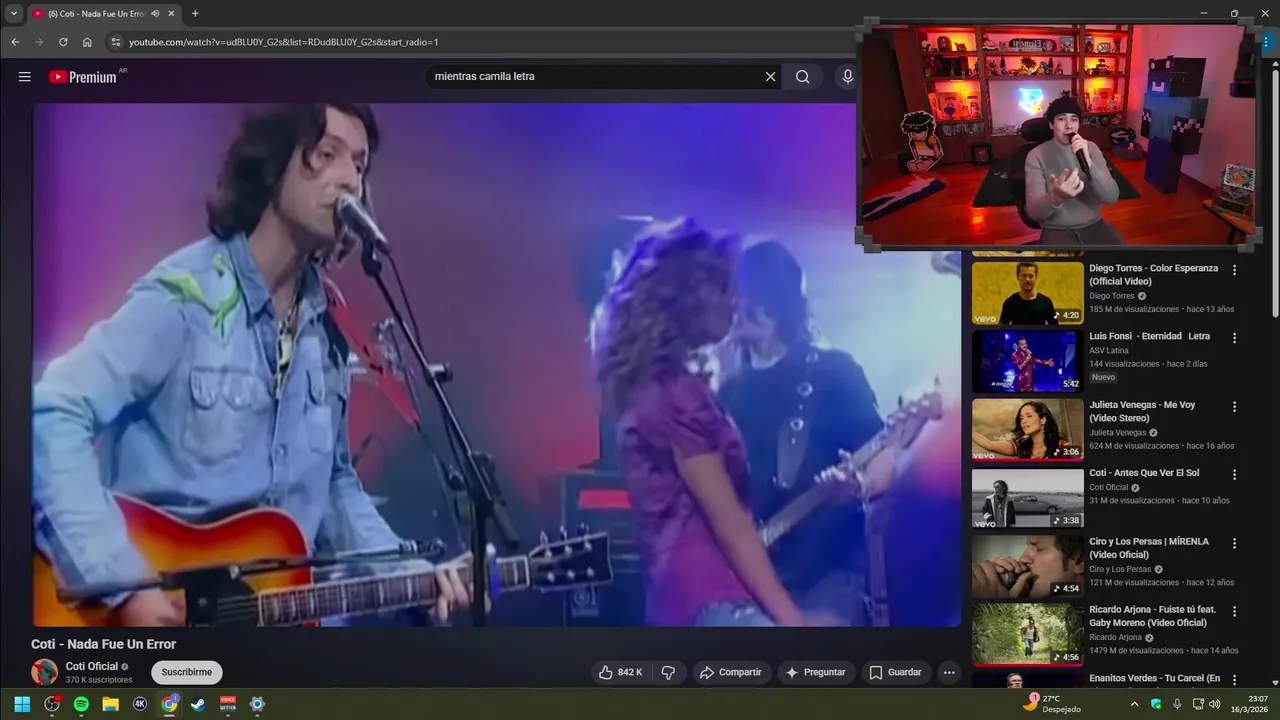The image size is (1280, 720).
Task: View site information icon in address bar
Action: (115, 42)
